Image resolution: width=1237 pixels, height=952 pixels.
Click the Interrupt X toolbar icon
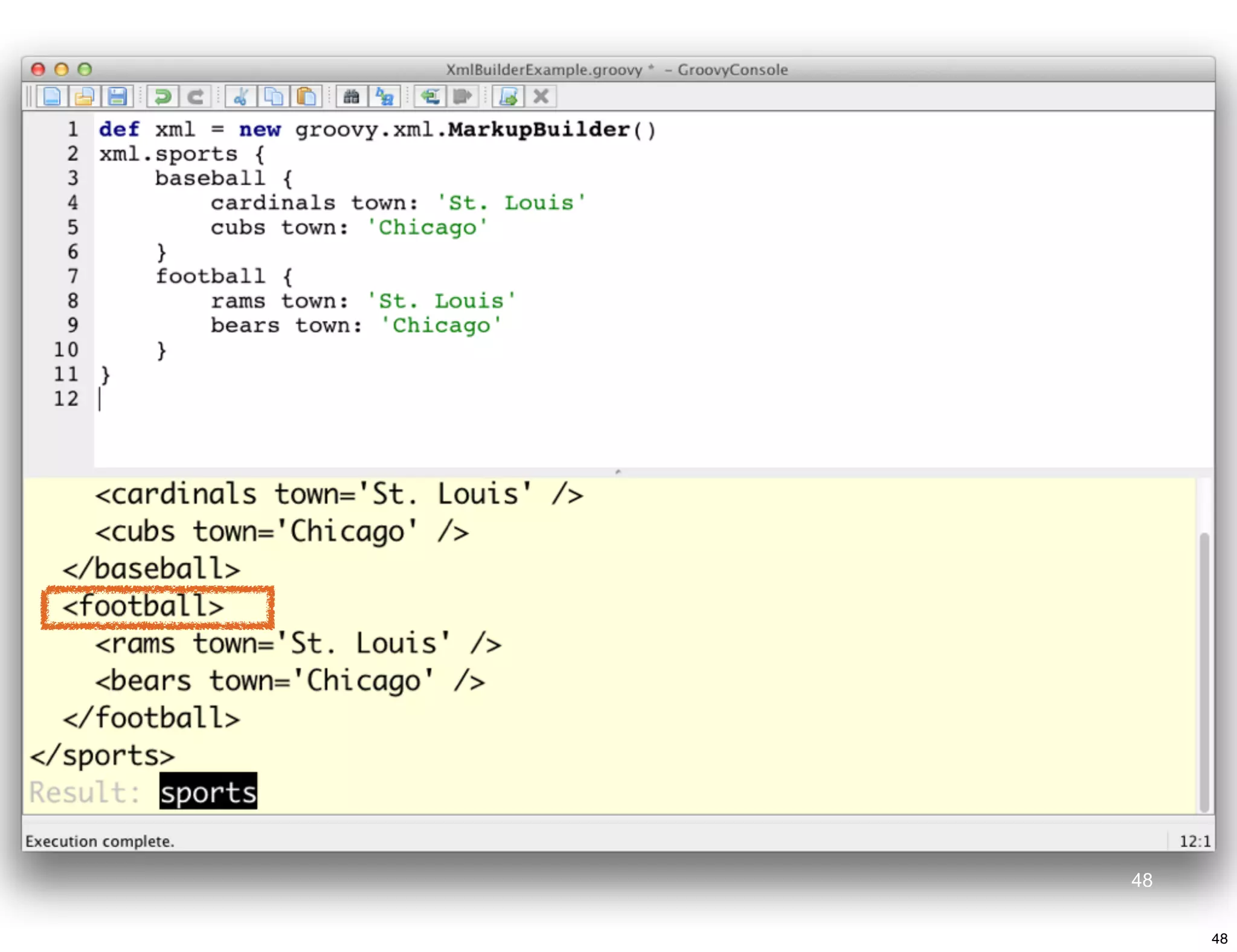pyautogui.click(x=541, y=97)
